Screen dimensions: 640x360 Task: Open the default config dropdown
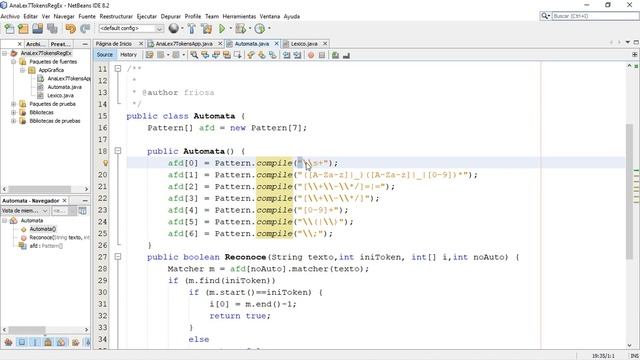click(159, 29)
